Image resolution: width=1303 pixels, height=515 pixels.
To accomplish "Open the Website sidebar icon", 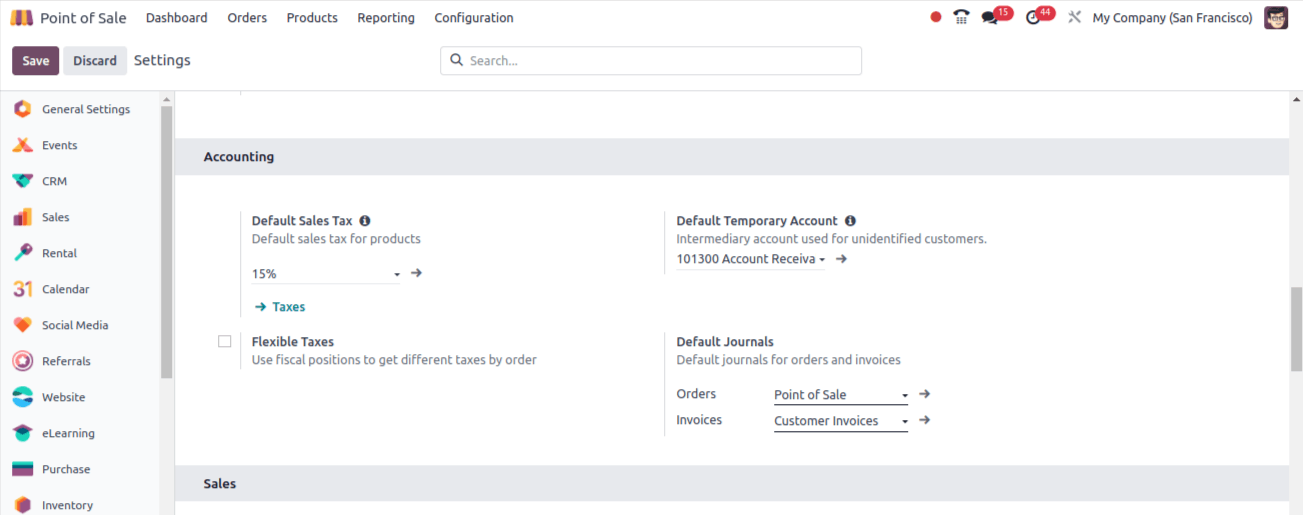I will [x=22, y=397].
